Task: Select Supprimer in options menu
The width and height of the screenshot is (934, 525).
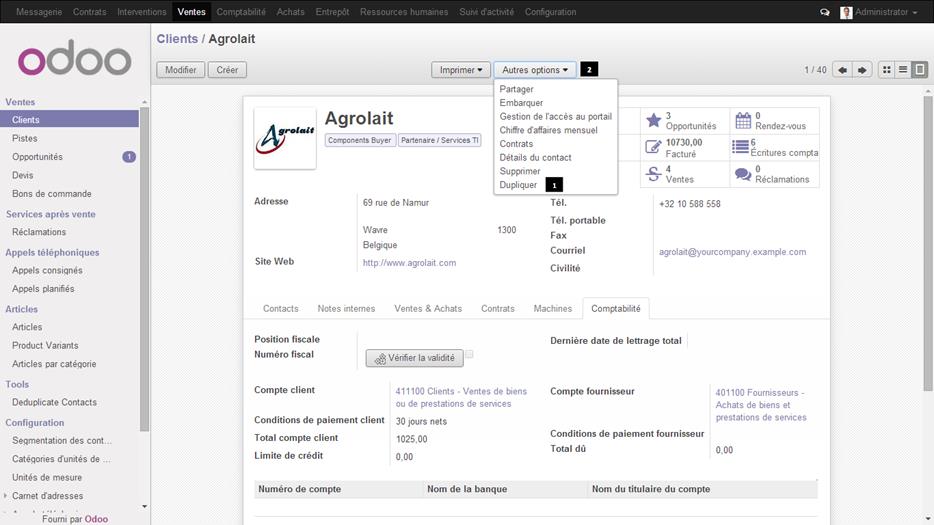Action: click(x=519, y=171)
